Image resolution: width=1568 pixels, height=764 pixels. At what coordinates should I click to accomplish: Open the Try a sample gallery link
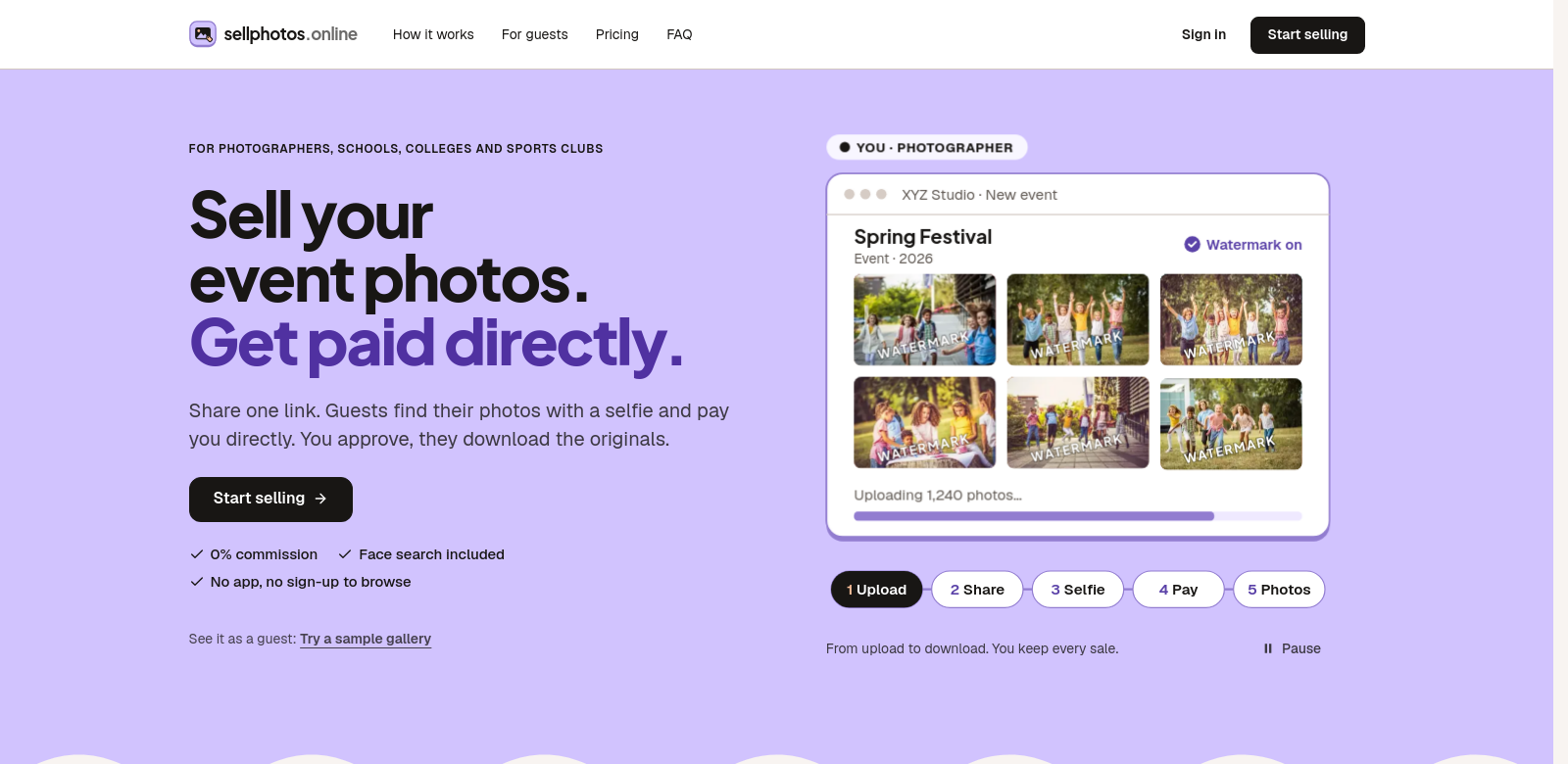(366, 639)
